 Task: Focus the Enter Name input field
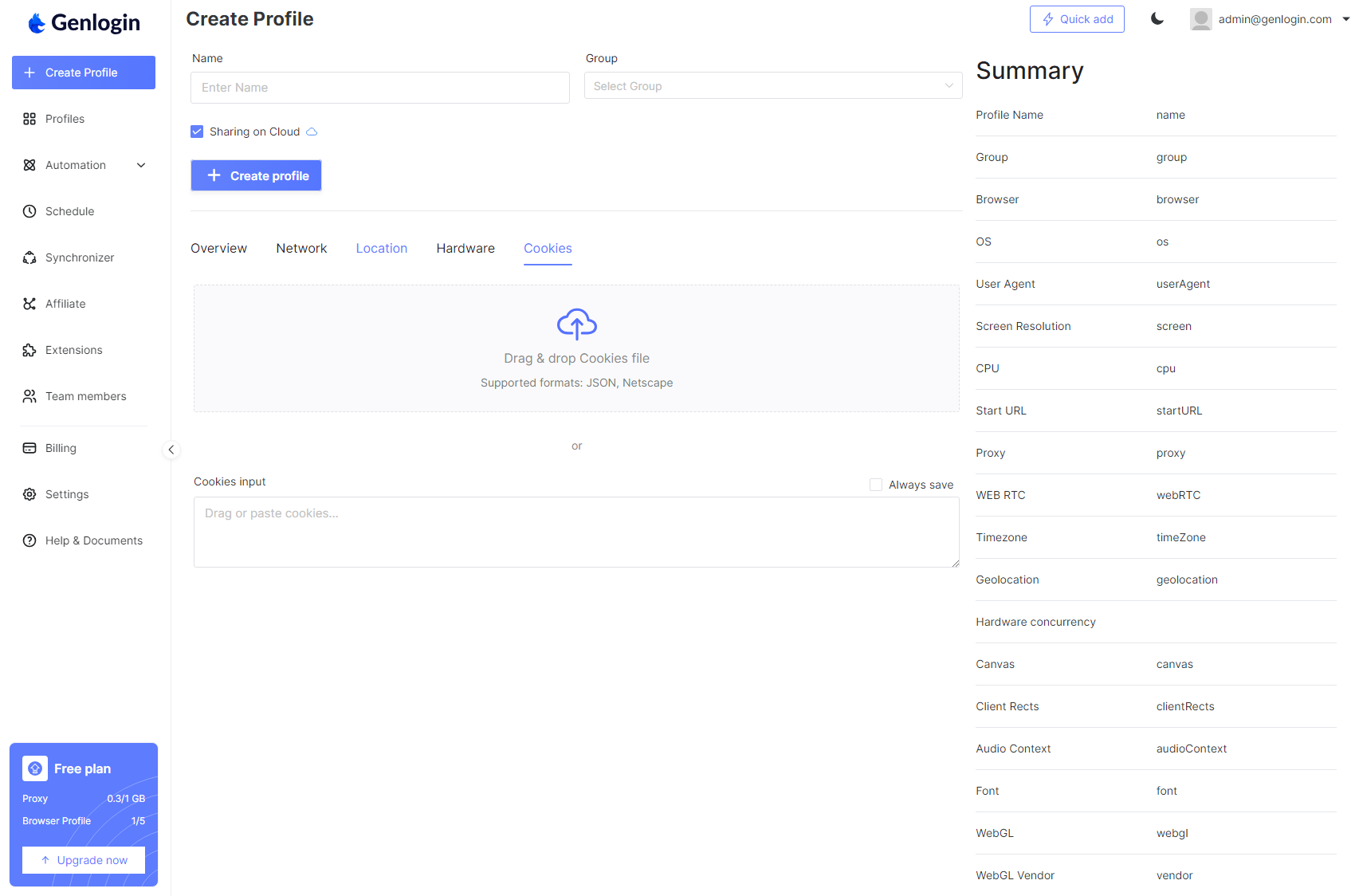pyautogui.click(x=379, y=88)
